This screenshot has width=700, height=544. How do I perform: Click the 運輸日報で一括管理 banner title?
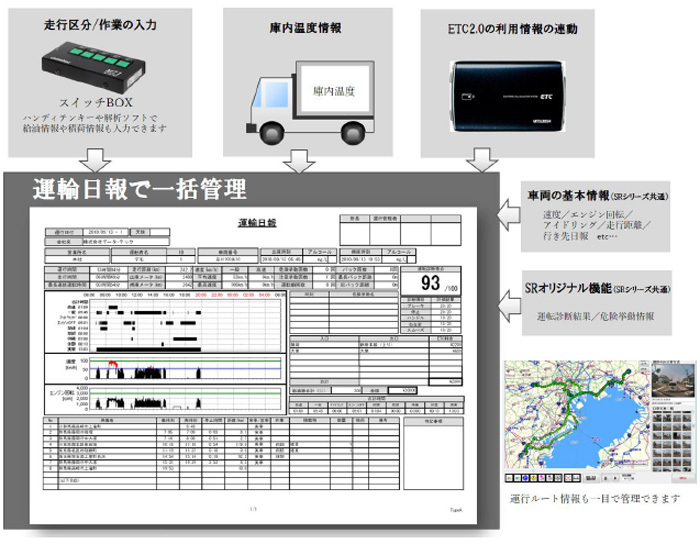click(139, 189)
